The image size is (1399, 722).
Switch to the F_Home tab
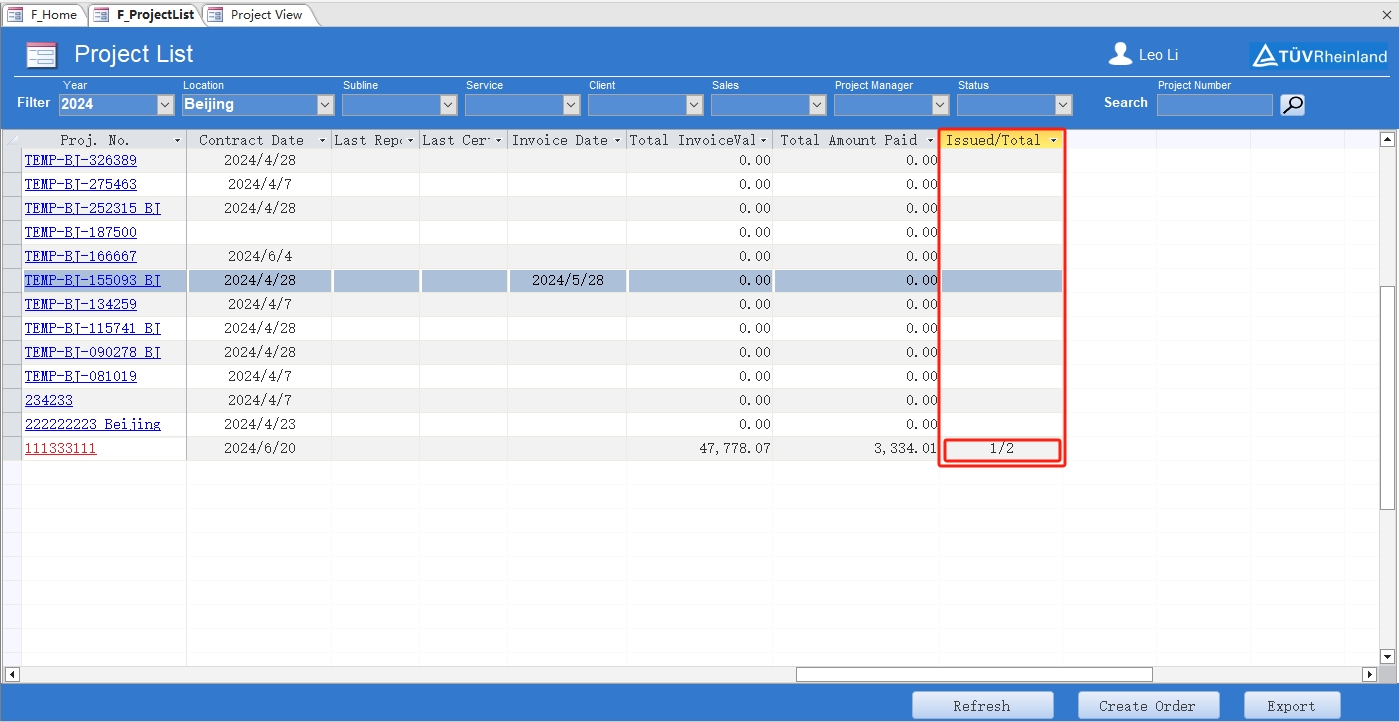pos(44,15)
